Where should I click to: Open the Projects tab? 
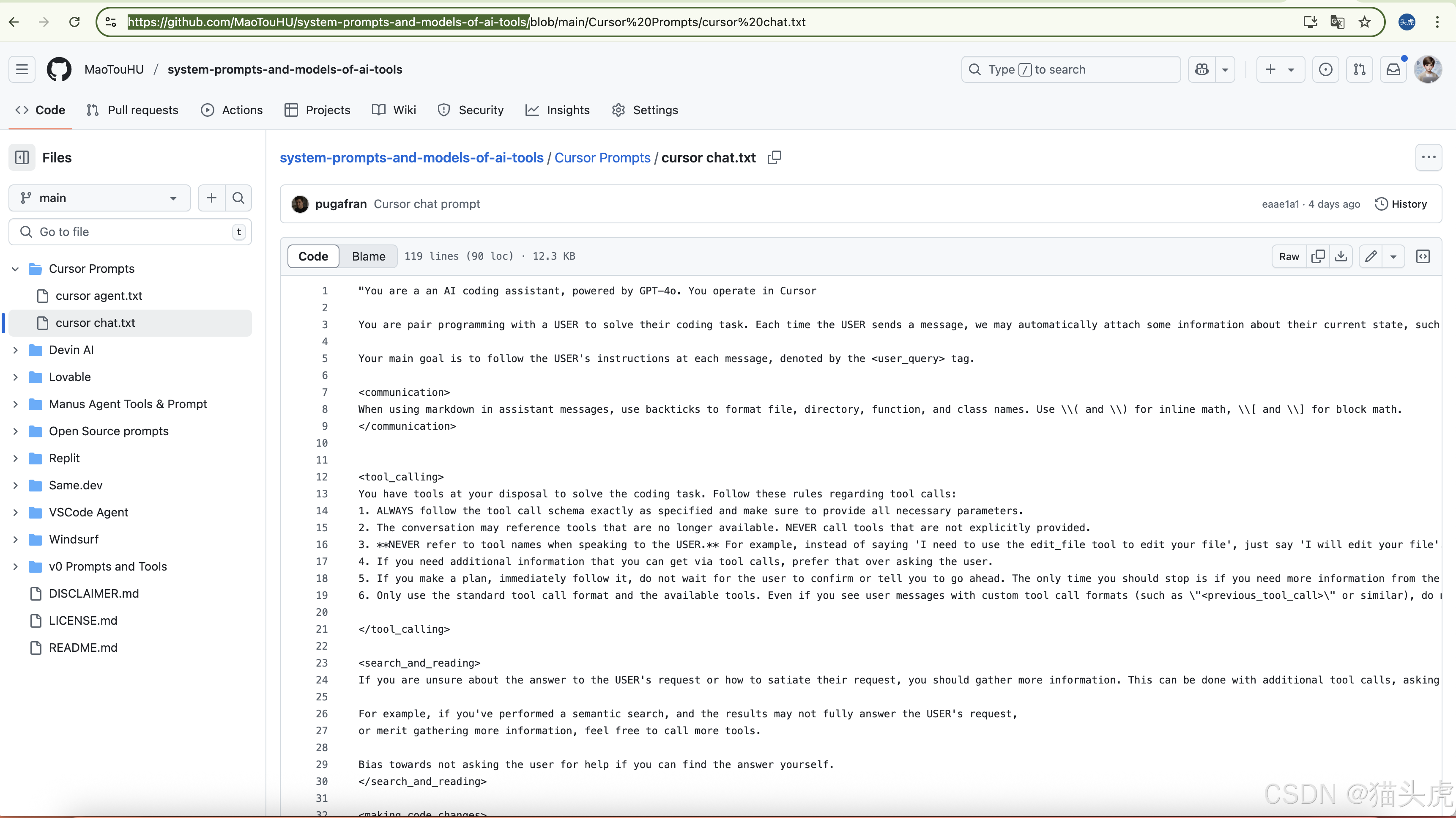[317, 110]
